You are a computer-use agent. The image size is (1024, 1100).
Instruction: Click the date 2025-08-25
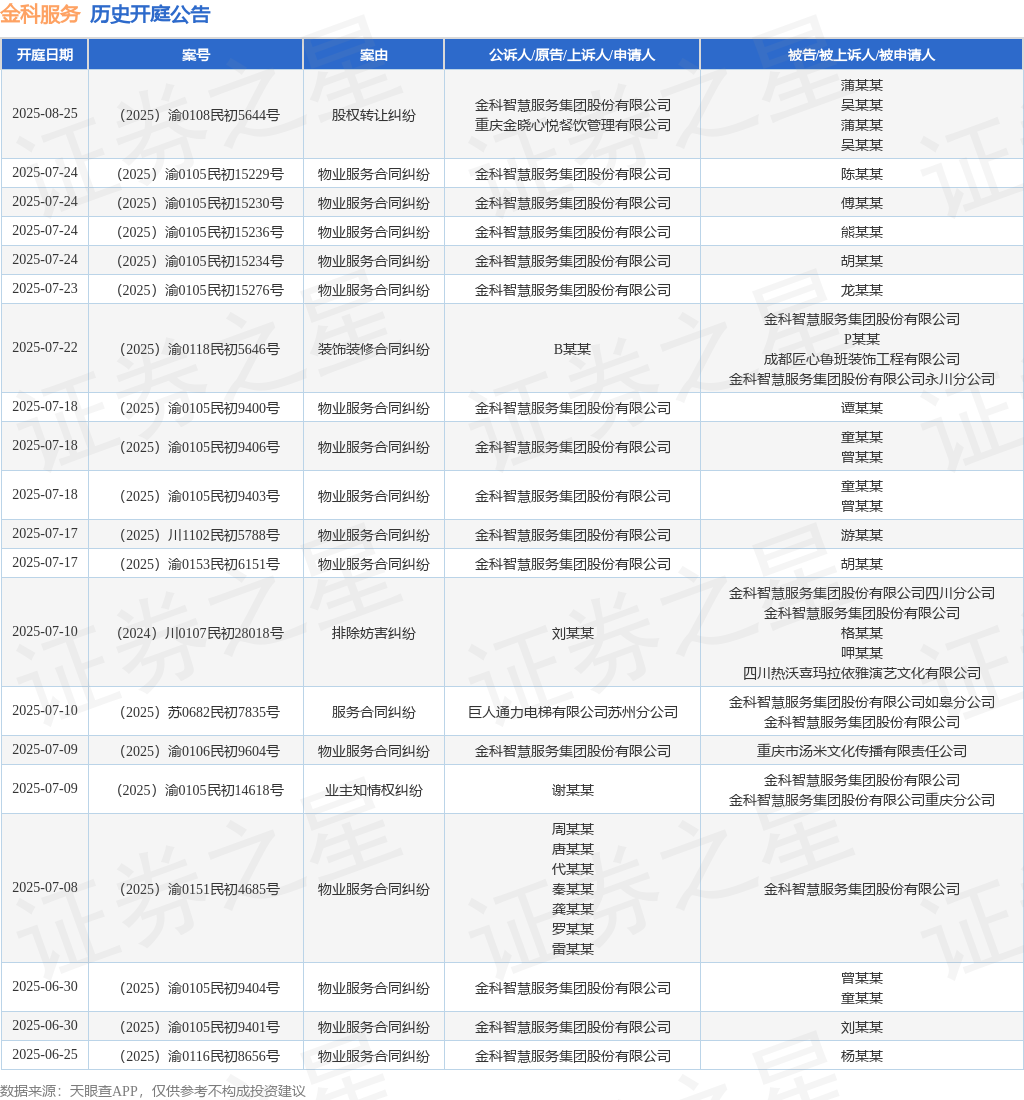pyautogui.click(x=45, y=114)
